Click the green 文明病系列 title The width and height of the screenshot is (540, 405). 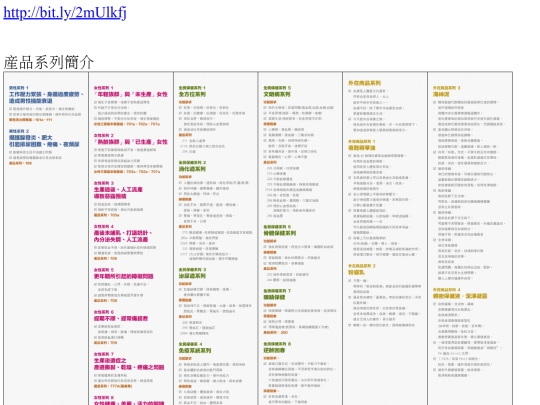click(x=277, y=94)
